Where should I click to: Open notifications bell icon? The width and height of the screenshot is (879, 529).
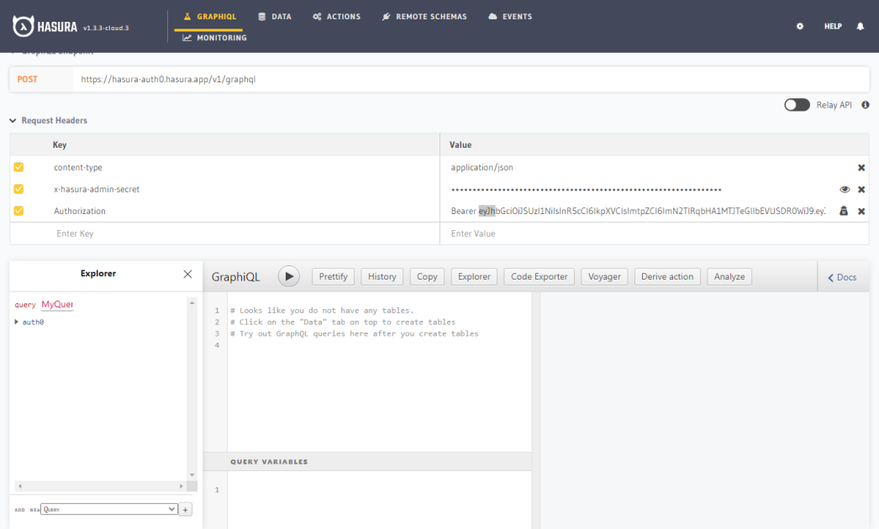tap(860, 26)
